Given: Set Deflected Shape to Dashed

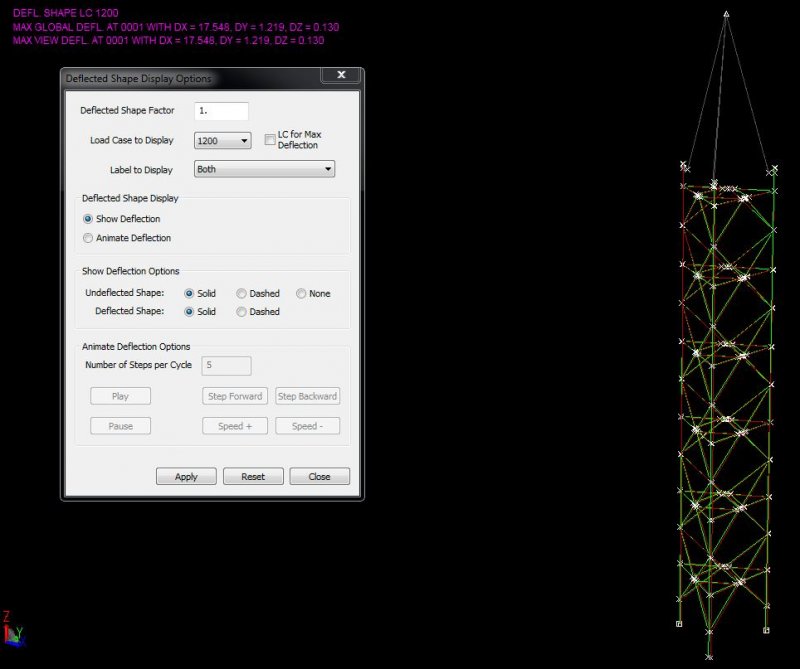Looking at the screenshot, I should (x=241, y=312).
